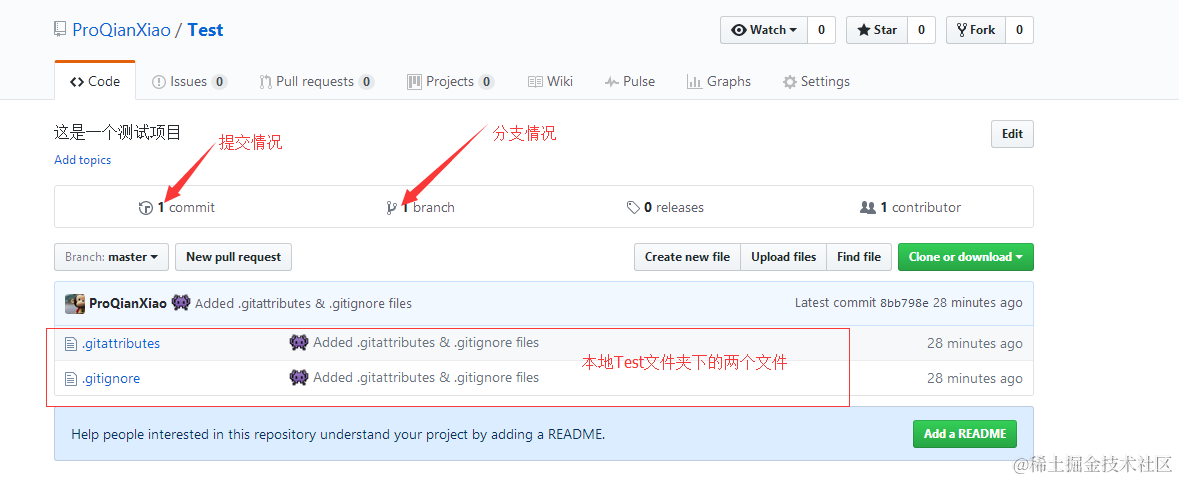1179x481 pixels.
Task: Click the Issues tab exclamation icon
Action: 159,82
